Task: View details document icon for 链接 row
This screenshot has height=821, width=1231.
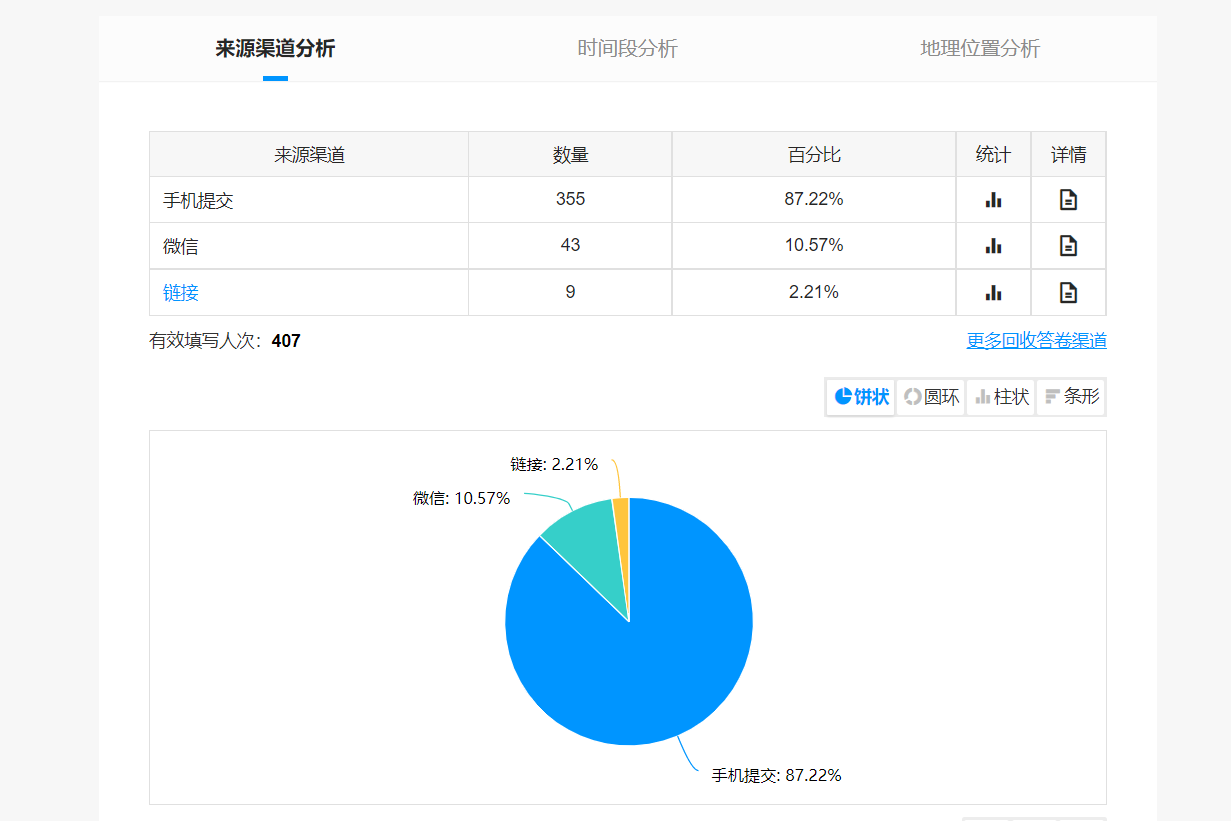Action: (x=1068, y=293)
